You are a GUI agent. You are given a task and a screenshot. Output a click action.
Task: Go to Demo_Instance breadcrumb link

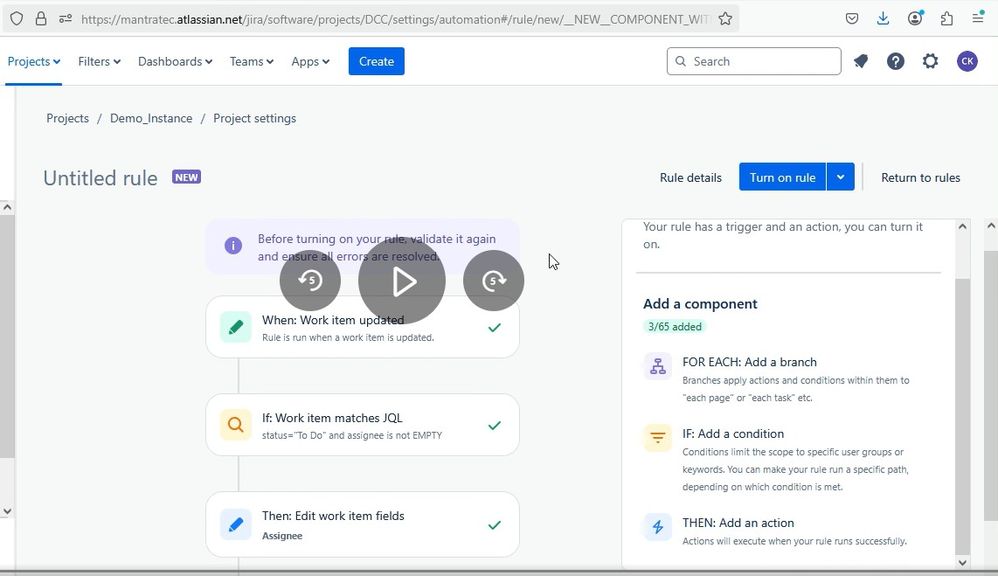(151, 118)
